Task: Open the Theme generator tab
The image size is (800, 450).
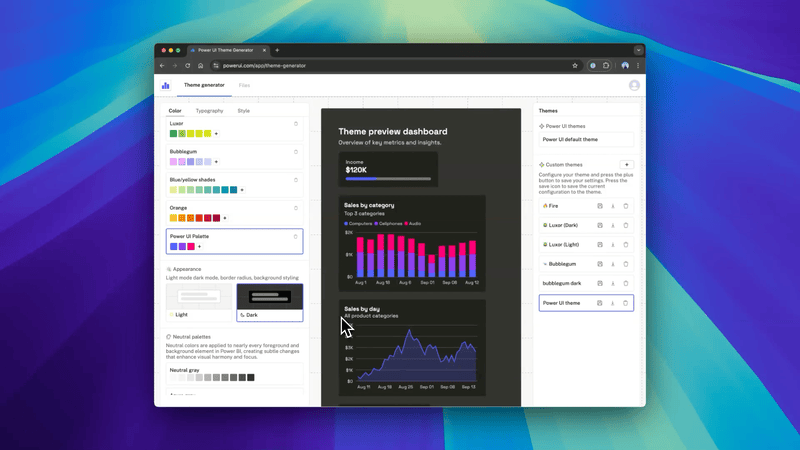Action: point(204,85)
